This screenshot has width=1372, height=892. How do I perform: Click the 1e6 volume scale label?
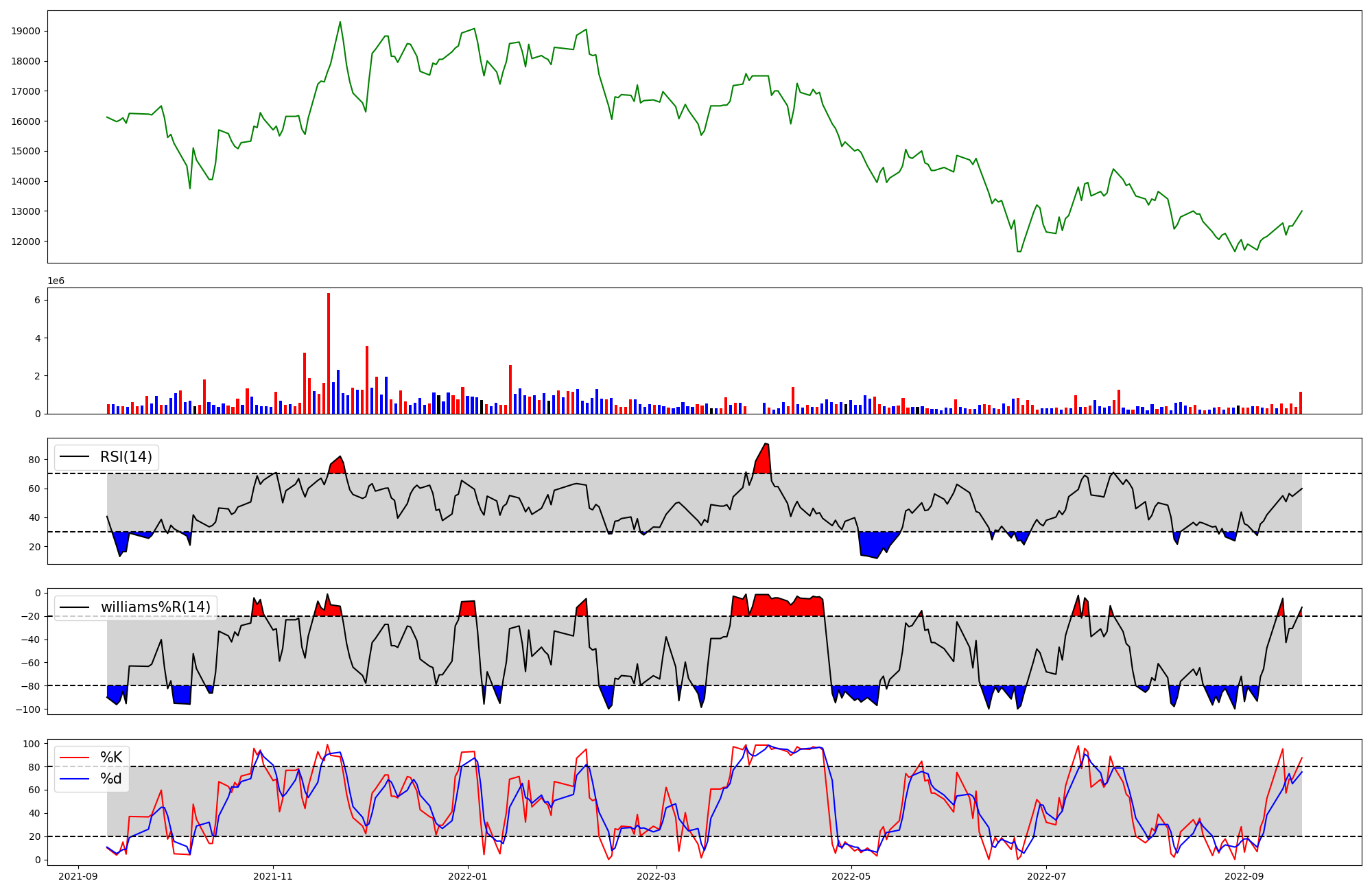tap(56, 281)
